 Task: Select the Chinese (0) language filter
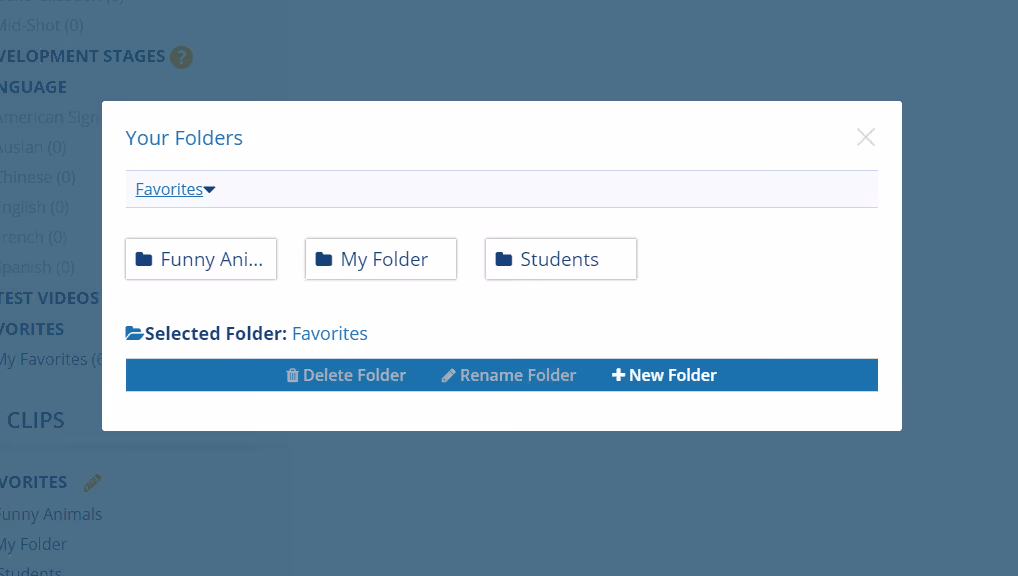tap(36, 177)
